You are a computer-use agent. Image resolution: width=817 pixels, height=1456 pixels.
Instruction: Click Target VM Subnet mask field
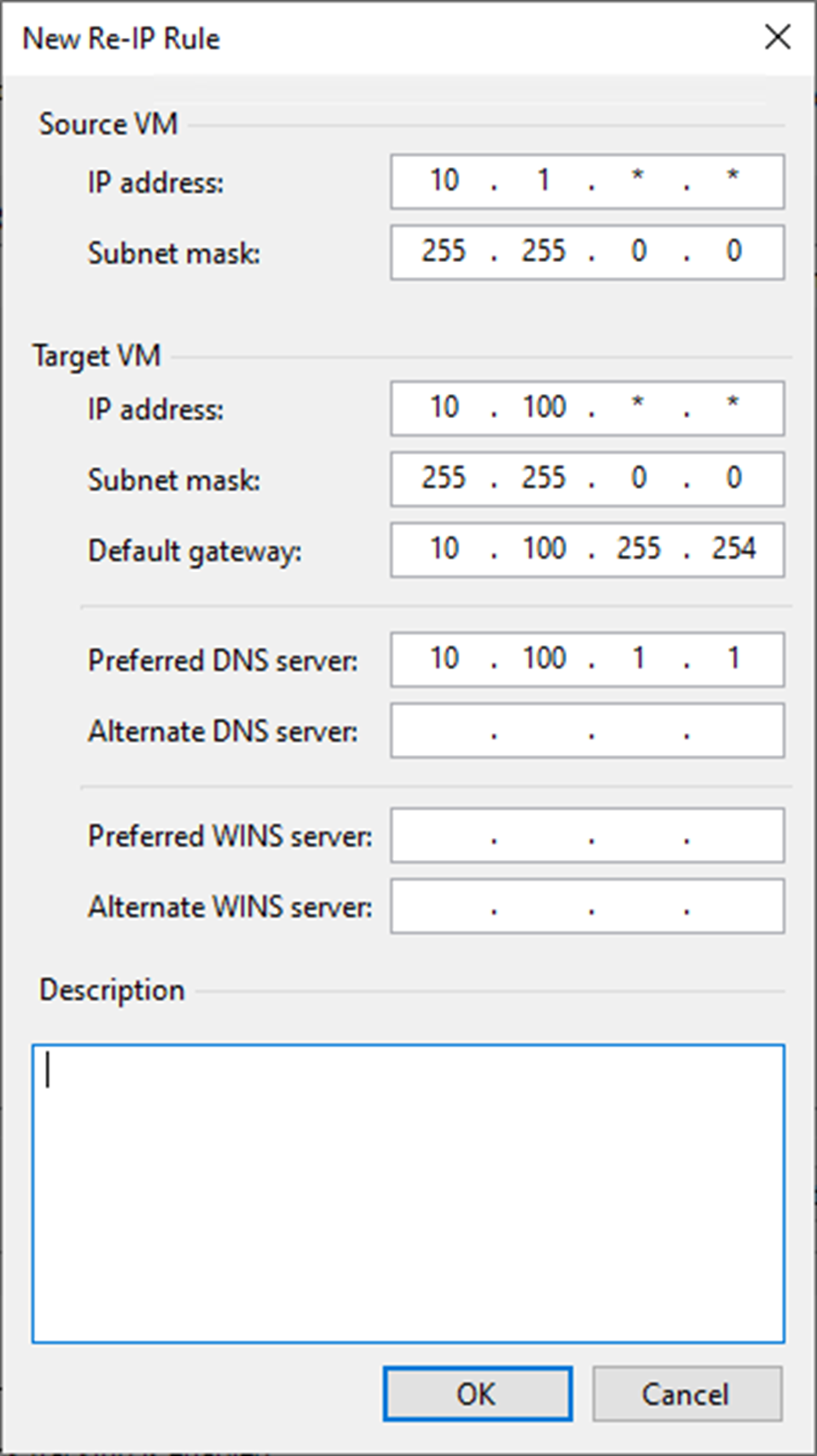coord(587,479)
